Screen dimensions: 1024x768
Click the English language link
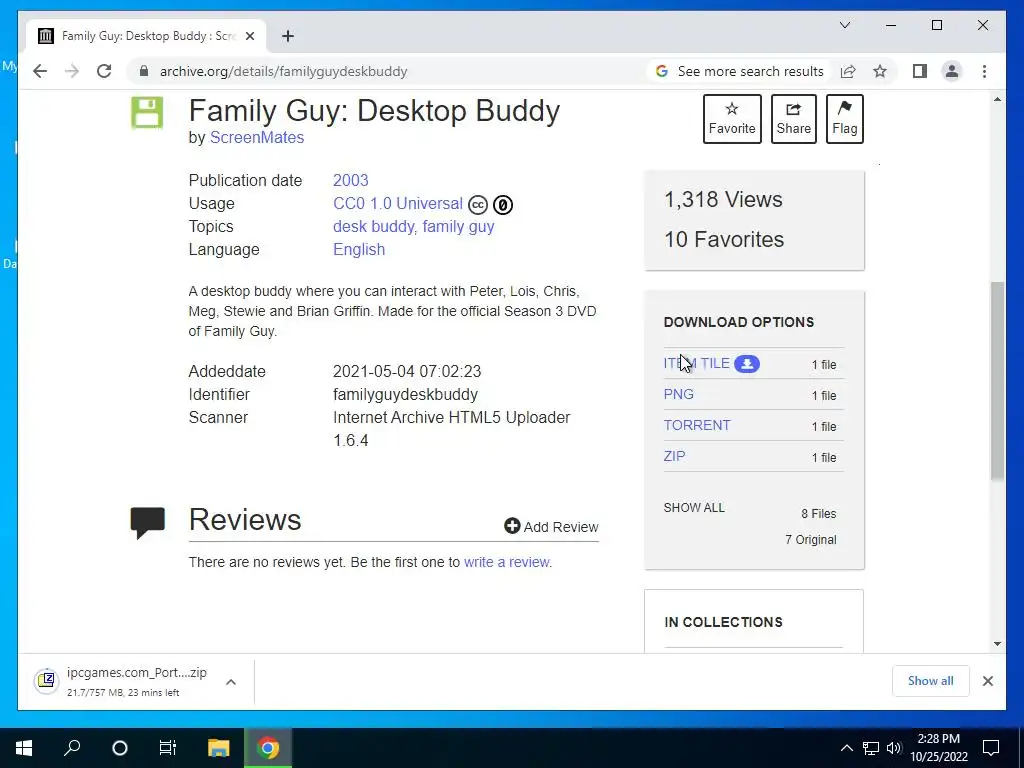tap(359, 249)
